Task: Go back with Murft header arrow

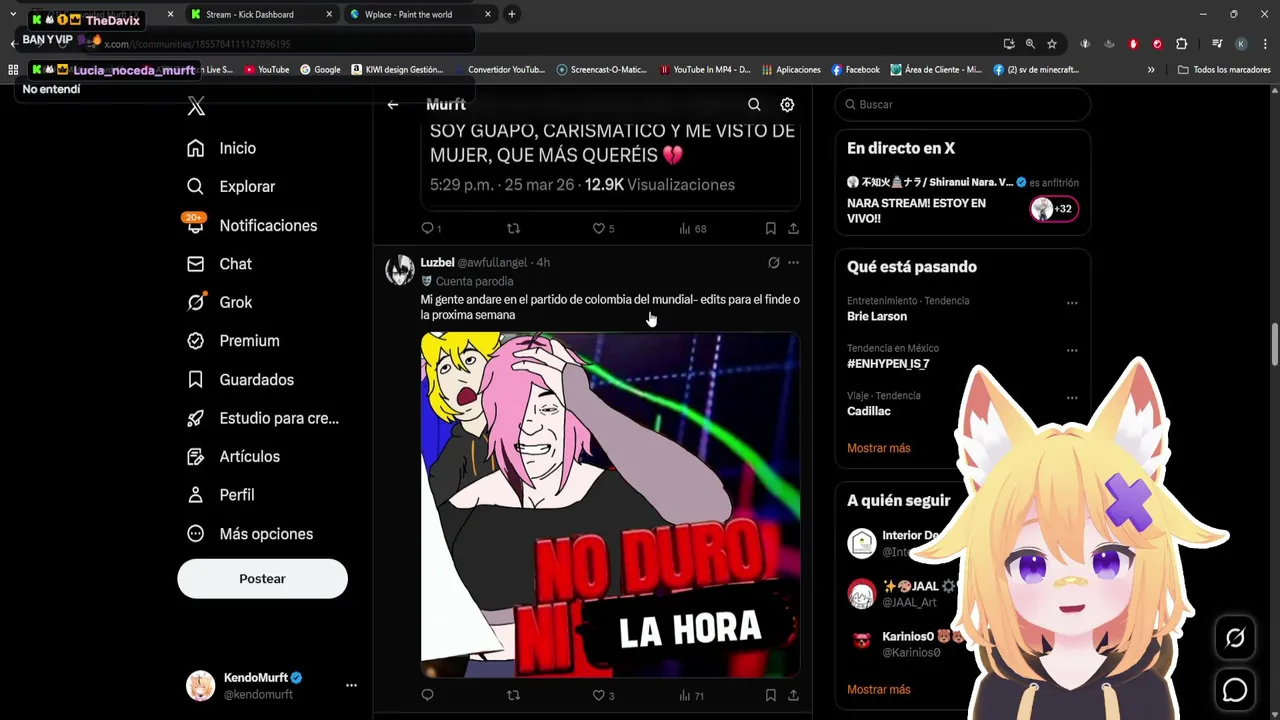Action: click(393, 105)
